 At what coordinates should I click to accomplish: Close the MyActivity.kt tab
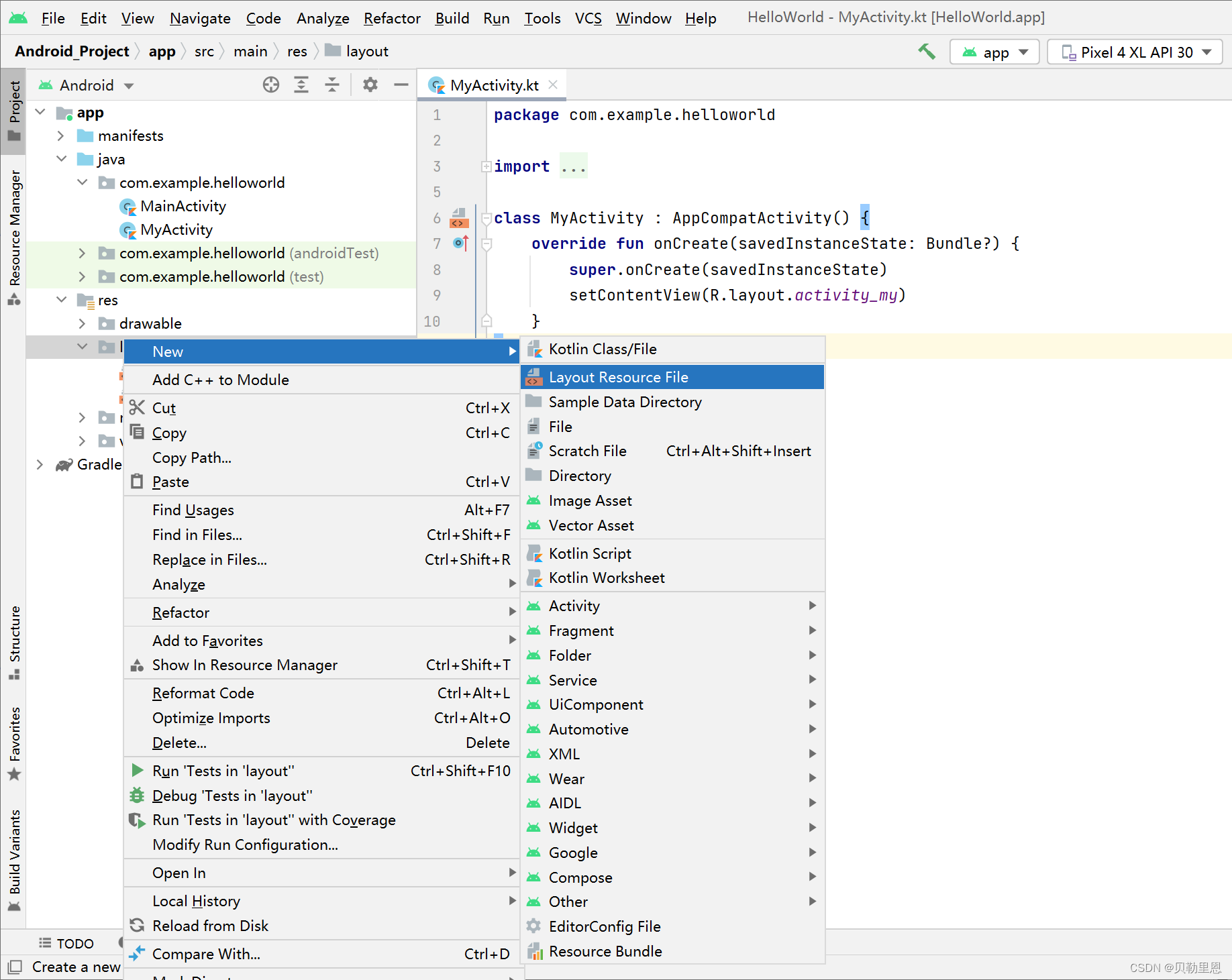coord(553,85)
